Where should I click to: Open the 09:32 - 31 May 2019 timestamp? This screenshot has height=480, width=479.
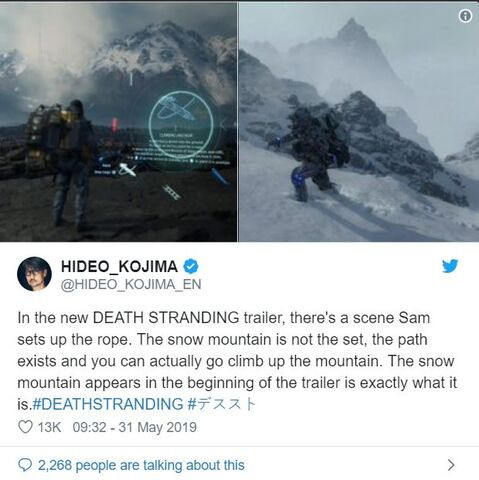click(x=135, y=427)
